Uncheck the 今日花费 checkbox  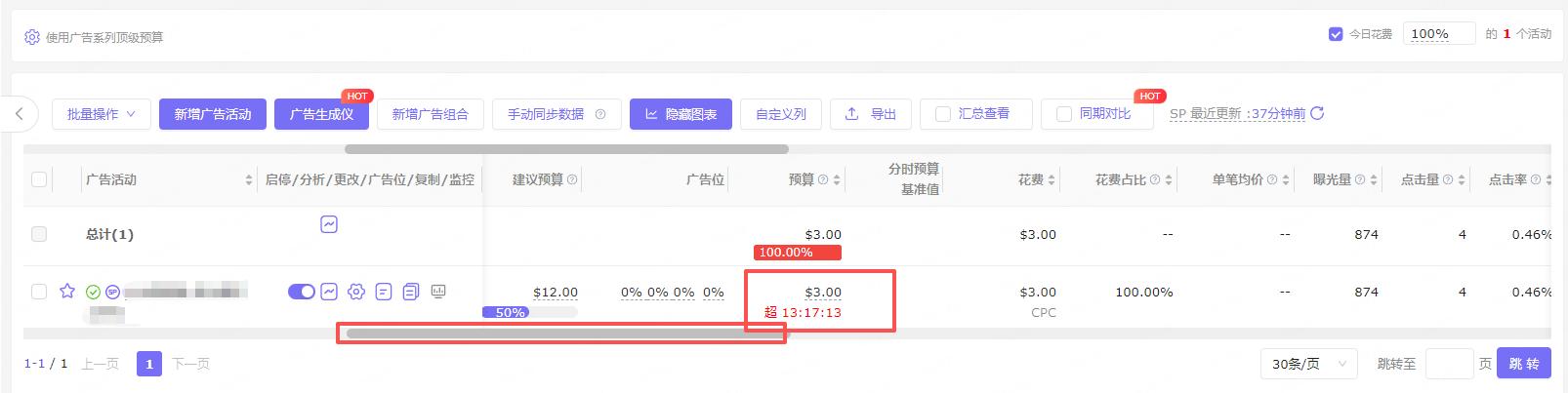point(1336,34)
